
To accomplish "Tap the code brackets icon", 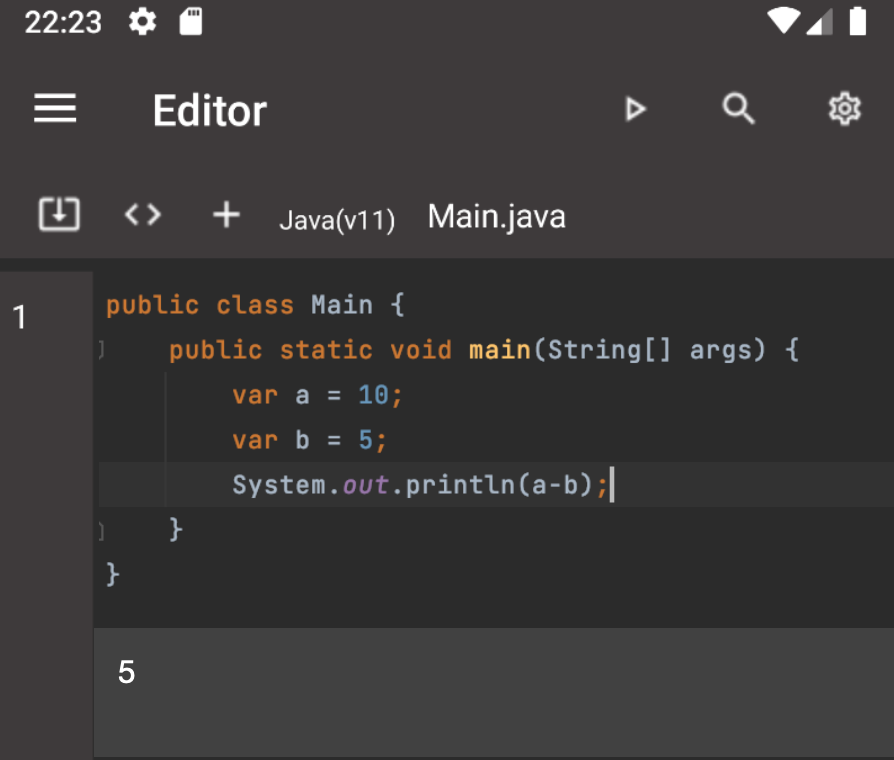I will pos(143,214).
